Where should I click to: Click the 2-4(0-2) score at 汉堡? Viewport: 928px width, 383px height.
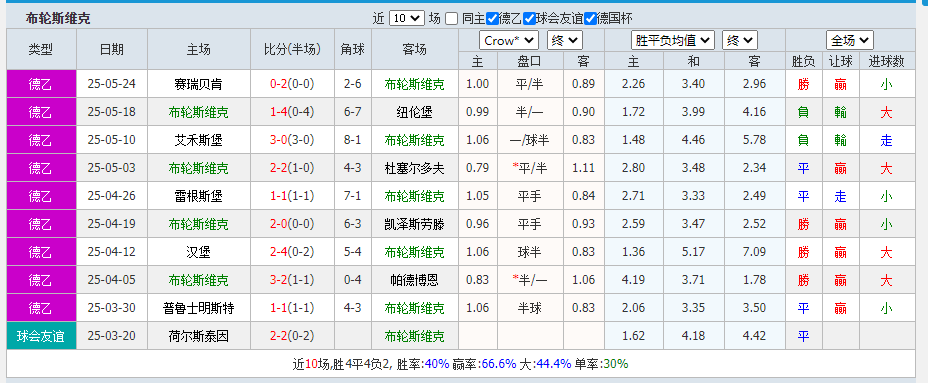(292, 252)
